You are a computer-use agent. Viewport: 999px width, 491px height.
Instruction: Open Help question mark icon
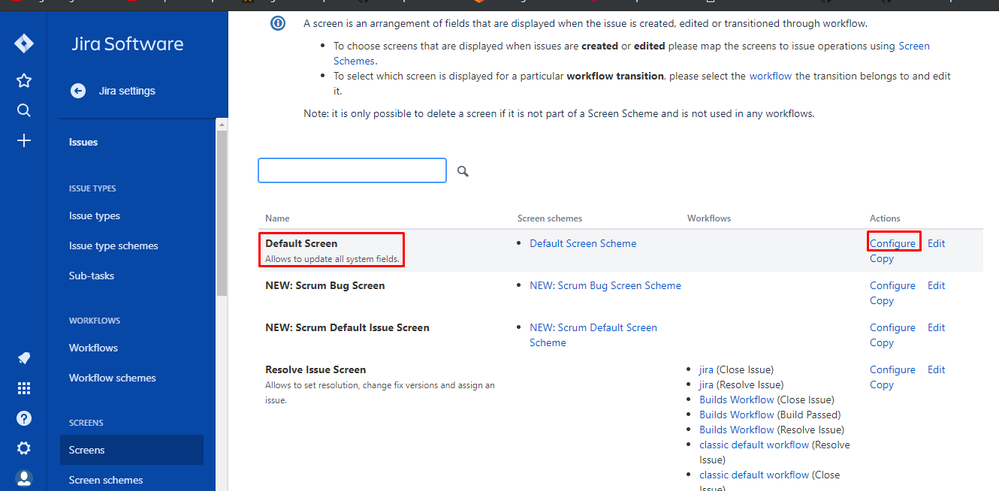coord(24,418)
